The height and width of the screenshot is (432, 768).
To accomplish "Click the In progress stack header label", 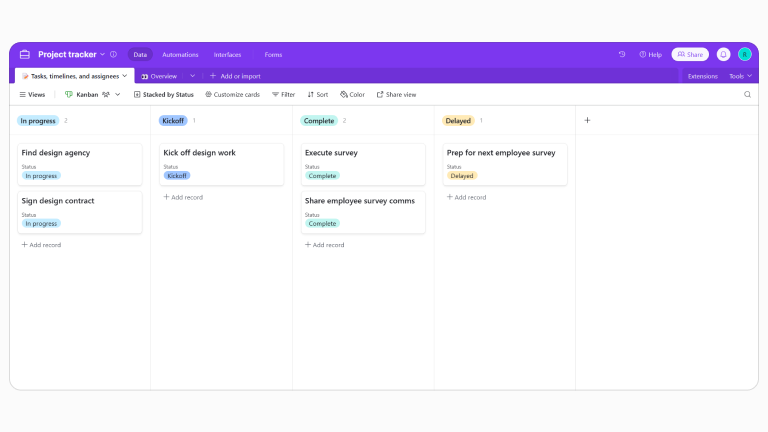I will 38,120.
